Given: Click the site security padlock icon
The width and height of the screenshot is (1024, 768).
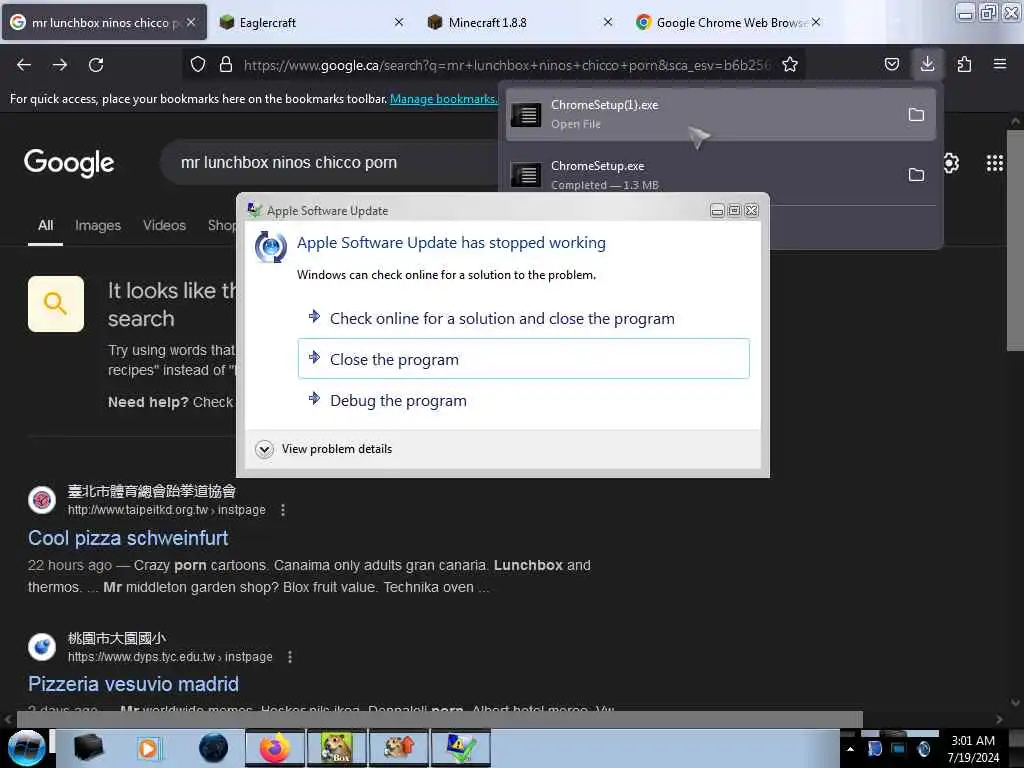Looking at the screenshot, I should coord(226,65).
